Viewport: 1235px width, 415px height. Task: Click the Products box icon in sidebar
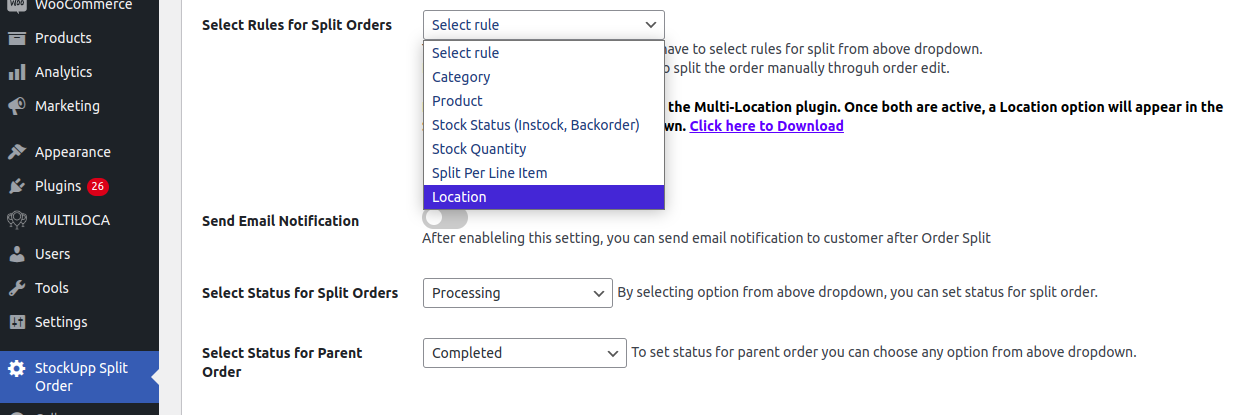[16, 38]
